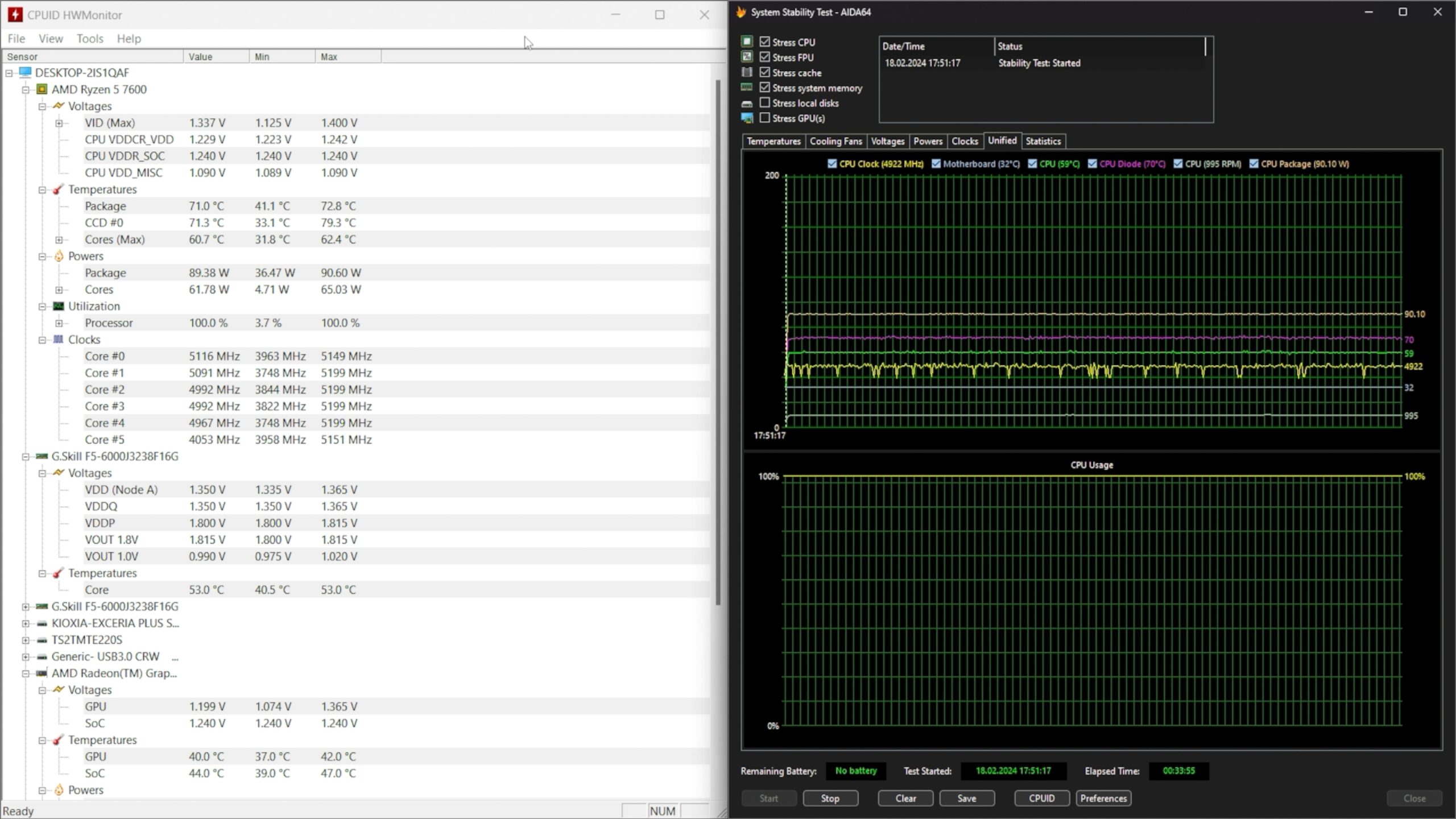Click the second G.Skill memory module icon
The height and width of the screenshot is (819, 1456).
(x=42, y=606)
